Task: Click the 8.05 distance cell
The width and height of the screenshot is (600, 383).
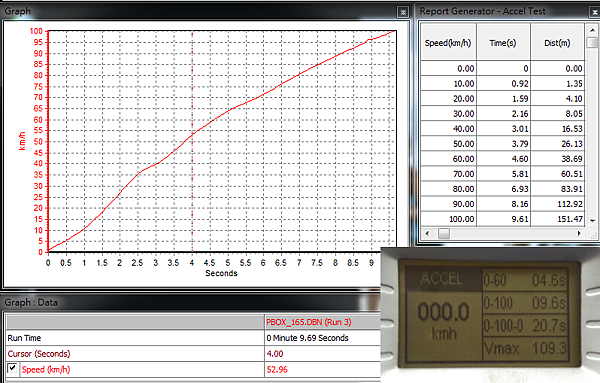Action: click(x=558, y=114)
